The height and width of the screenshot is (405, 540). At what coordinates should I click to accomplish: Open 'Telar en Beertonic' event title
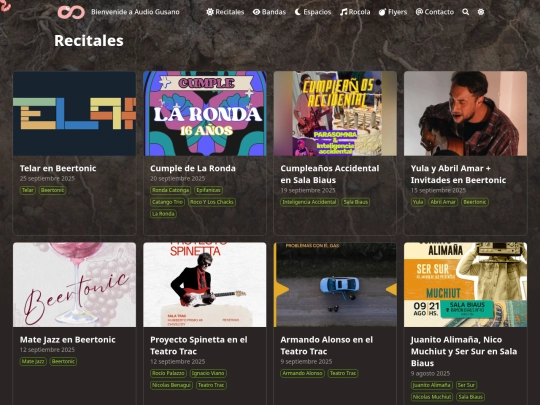point(58,168)
